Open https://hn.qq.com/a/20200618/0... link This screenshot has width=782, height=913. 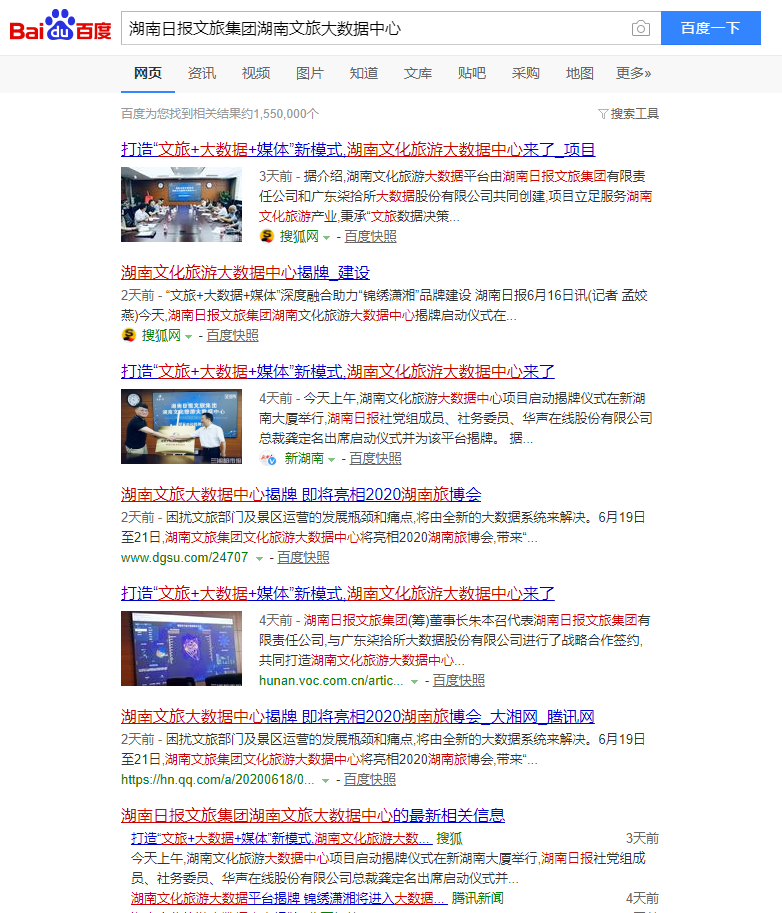coord(218,779)
